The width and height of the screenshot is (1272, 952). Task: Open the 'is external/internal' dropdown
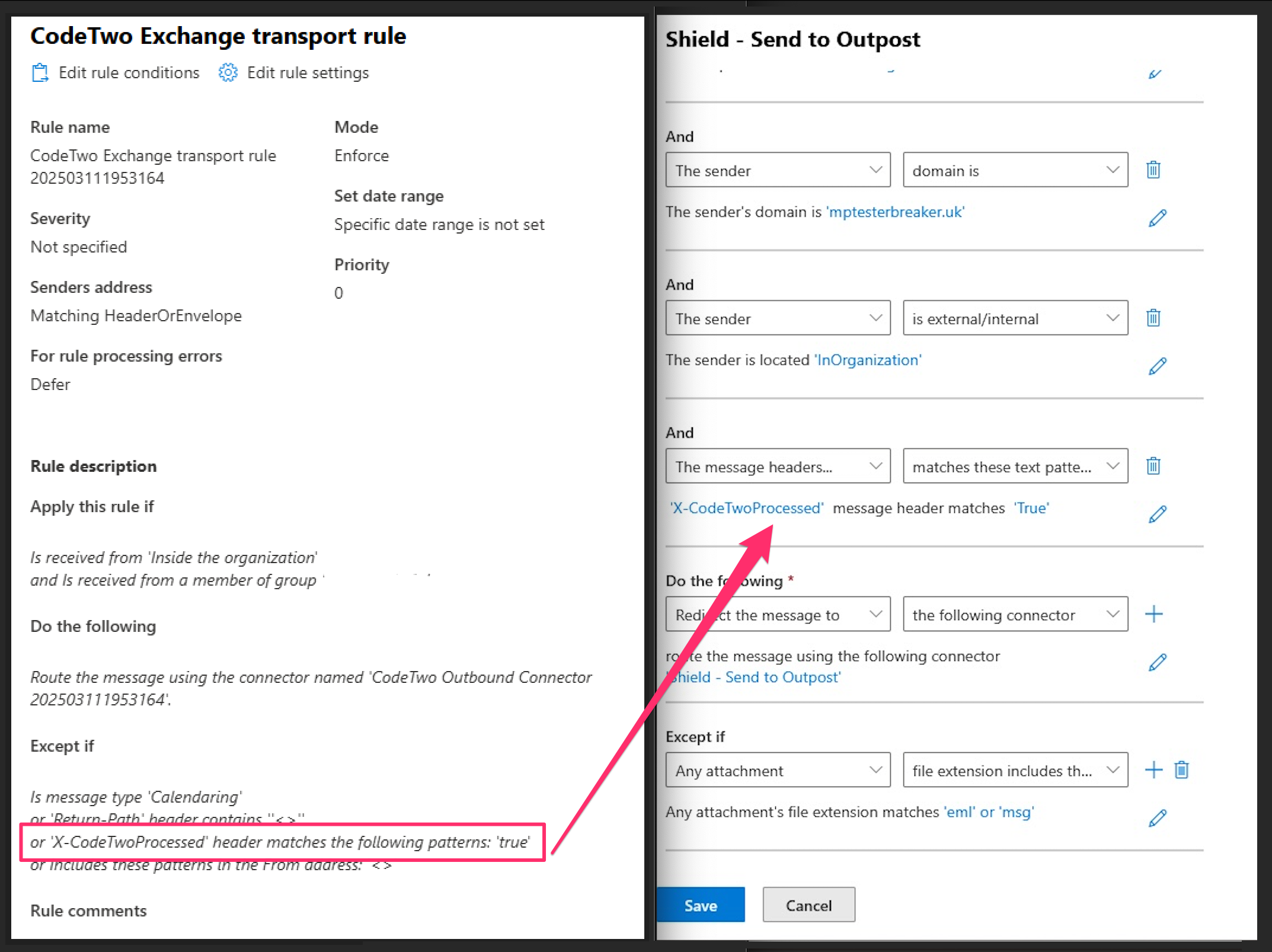[1015, 318]
